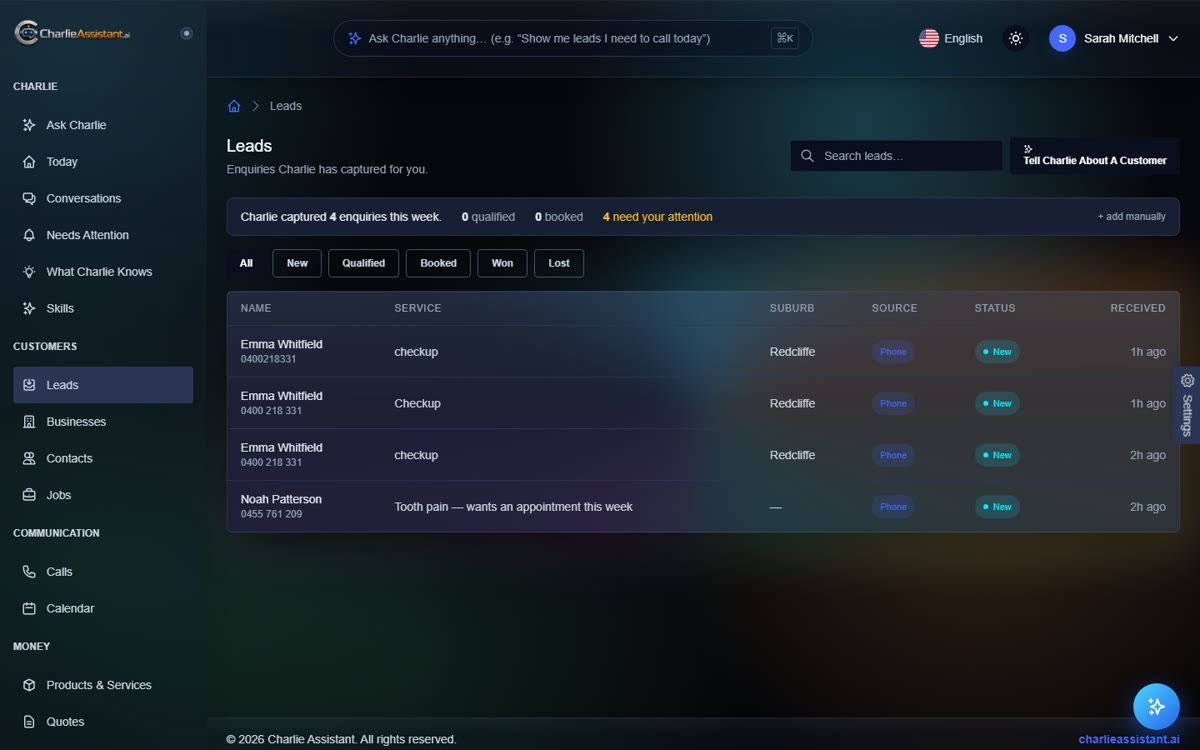The width and height of the screenshot is (1200, 750).
Task: Click the Conversations chat icon
Action: click(x=29, y=198)
